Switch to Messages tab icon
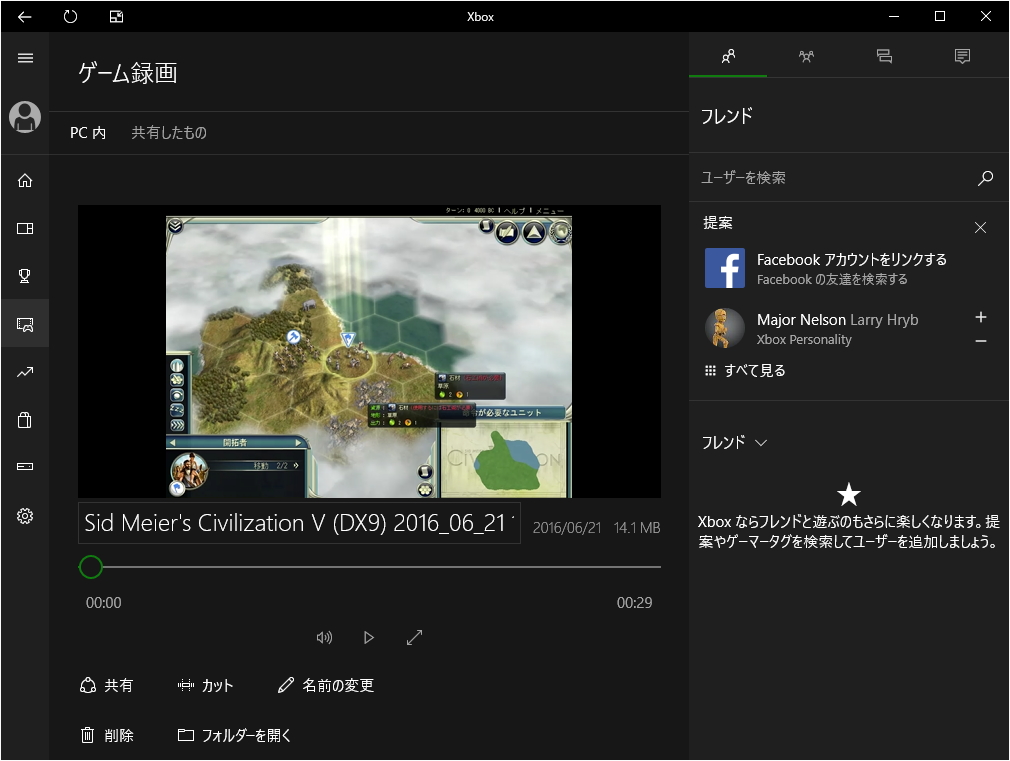The height and width of the screenshot is (761, 1010). [x=884, y=56]
